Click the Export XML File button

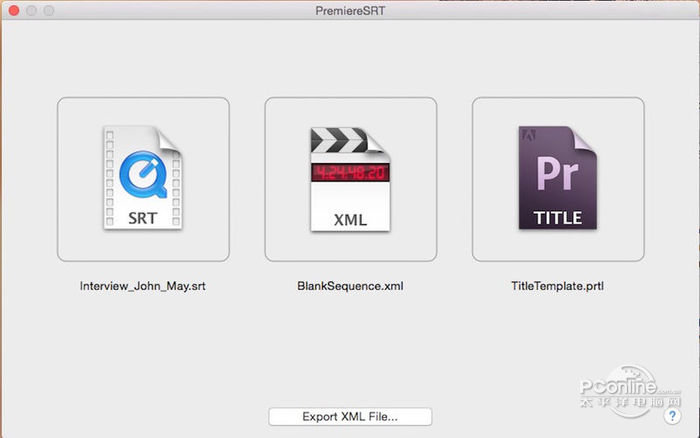pyautogui.click(x=350, y=417)
